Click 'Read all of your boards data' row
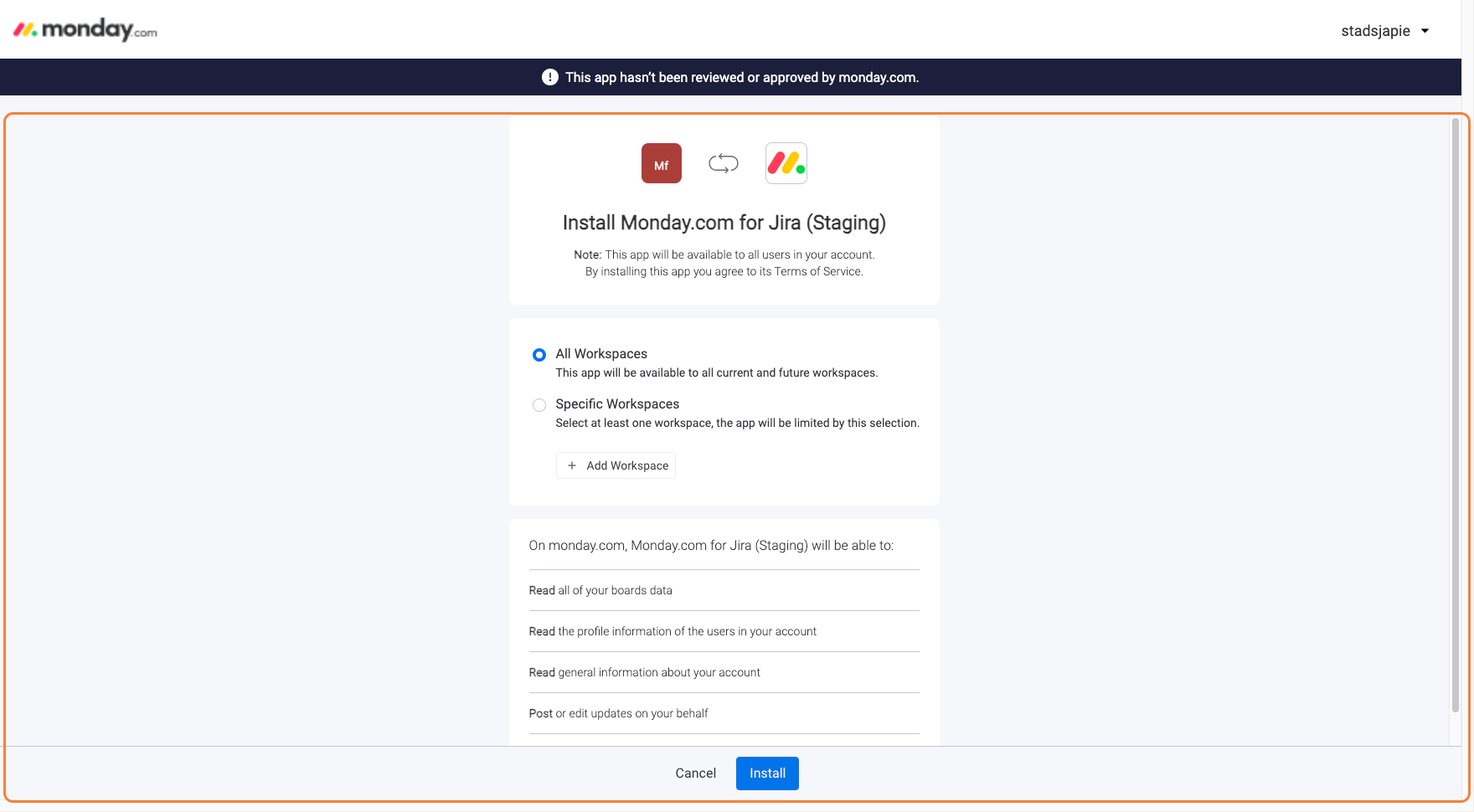 click(x=724, y=590)
